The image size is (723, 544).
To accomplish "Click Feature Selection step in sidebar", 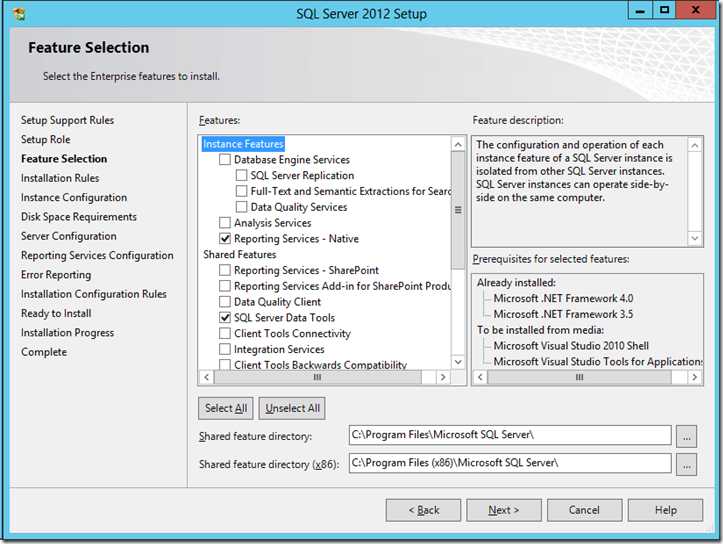I will click(64, 159).
